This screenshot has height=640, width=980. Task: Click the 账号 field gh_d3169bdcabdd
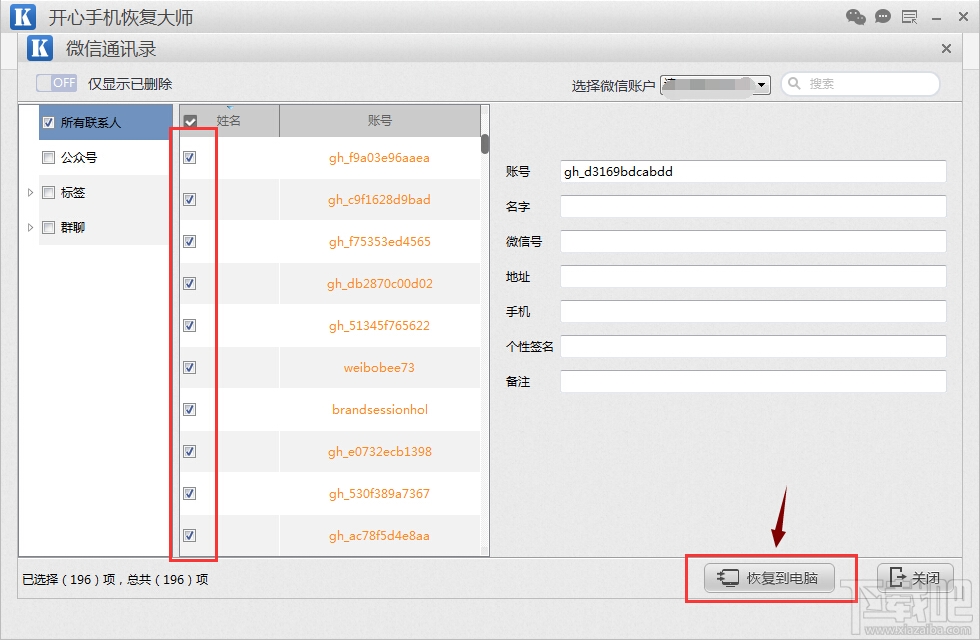click(753, 171)
